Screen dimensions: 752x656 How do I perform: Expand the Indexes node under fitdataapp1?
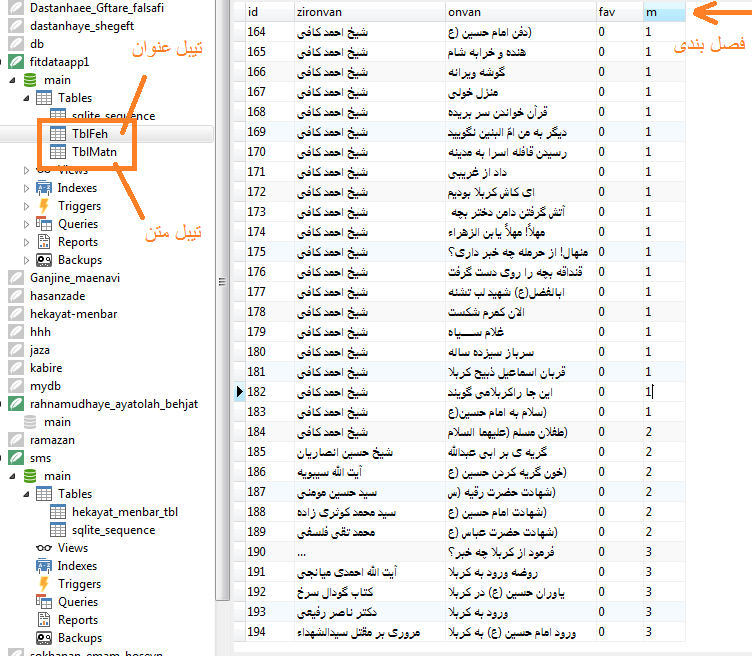coord(27,188)
